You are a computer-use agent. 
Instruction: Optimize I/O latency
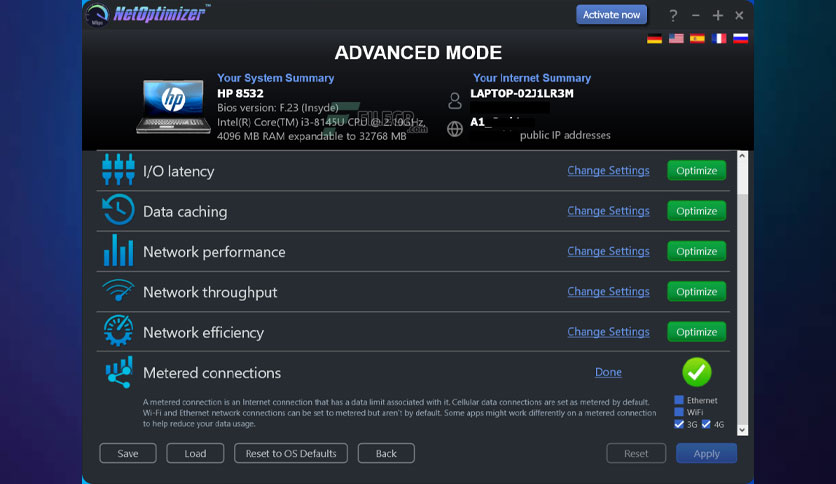pyautogui.click(x=696, y=171)
